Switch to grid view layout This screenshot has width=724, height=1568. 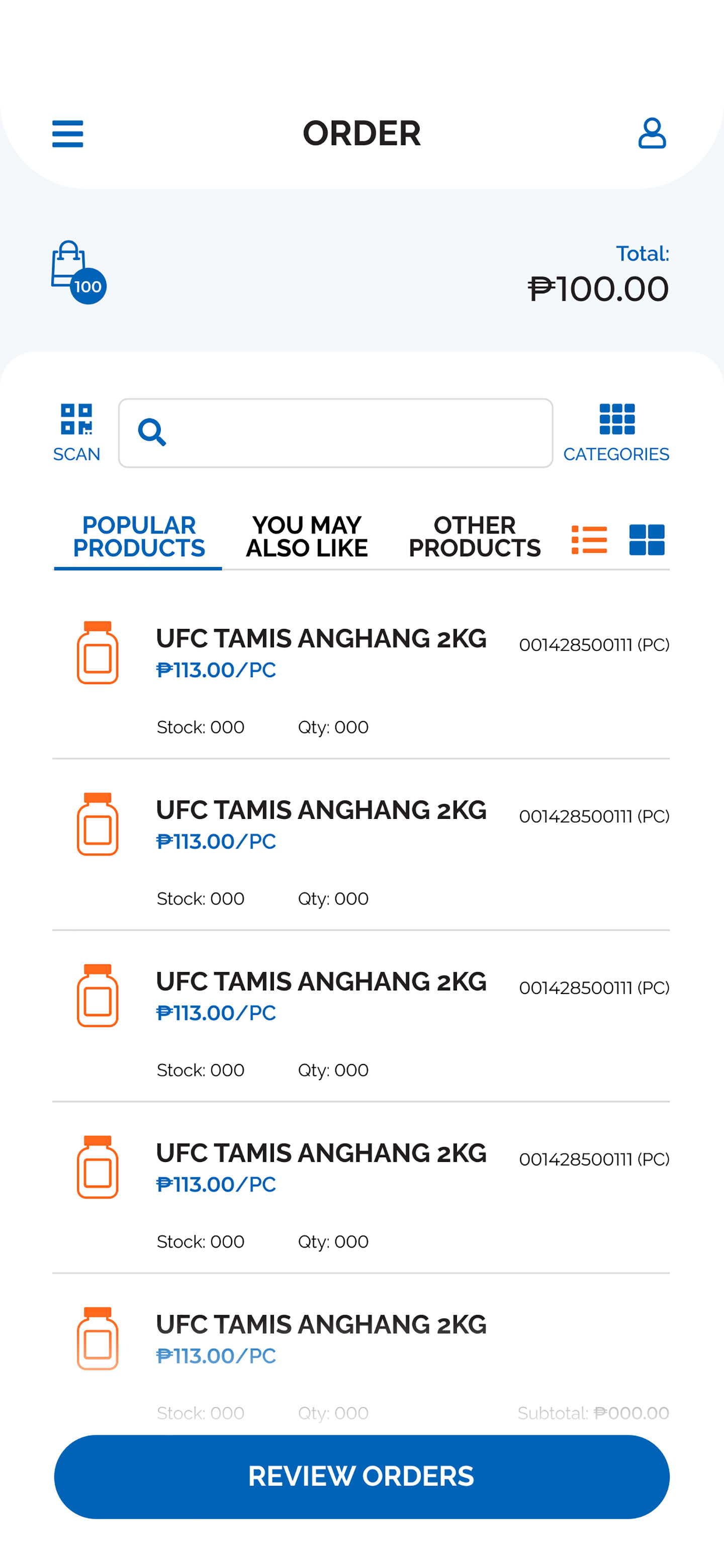pyautogui.click(x=646, y=539)
